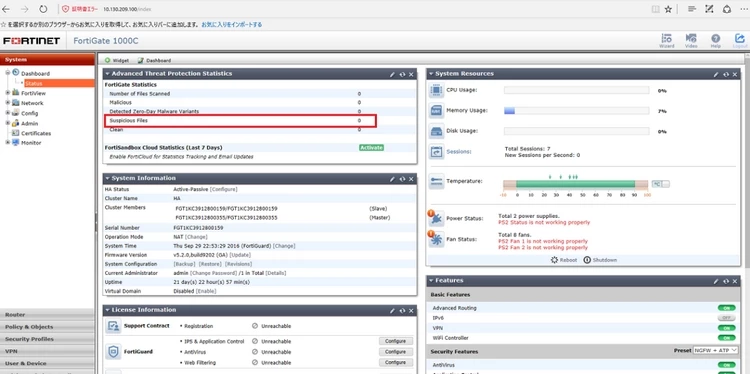Expand the Config tree node
This screenshot has height=374, width=750.
click(x=8, y=113)
